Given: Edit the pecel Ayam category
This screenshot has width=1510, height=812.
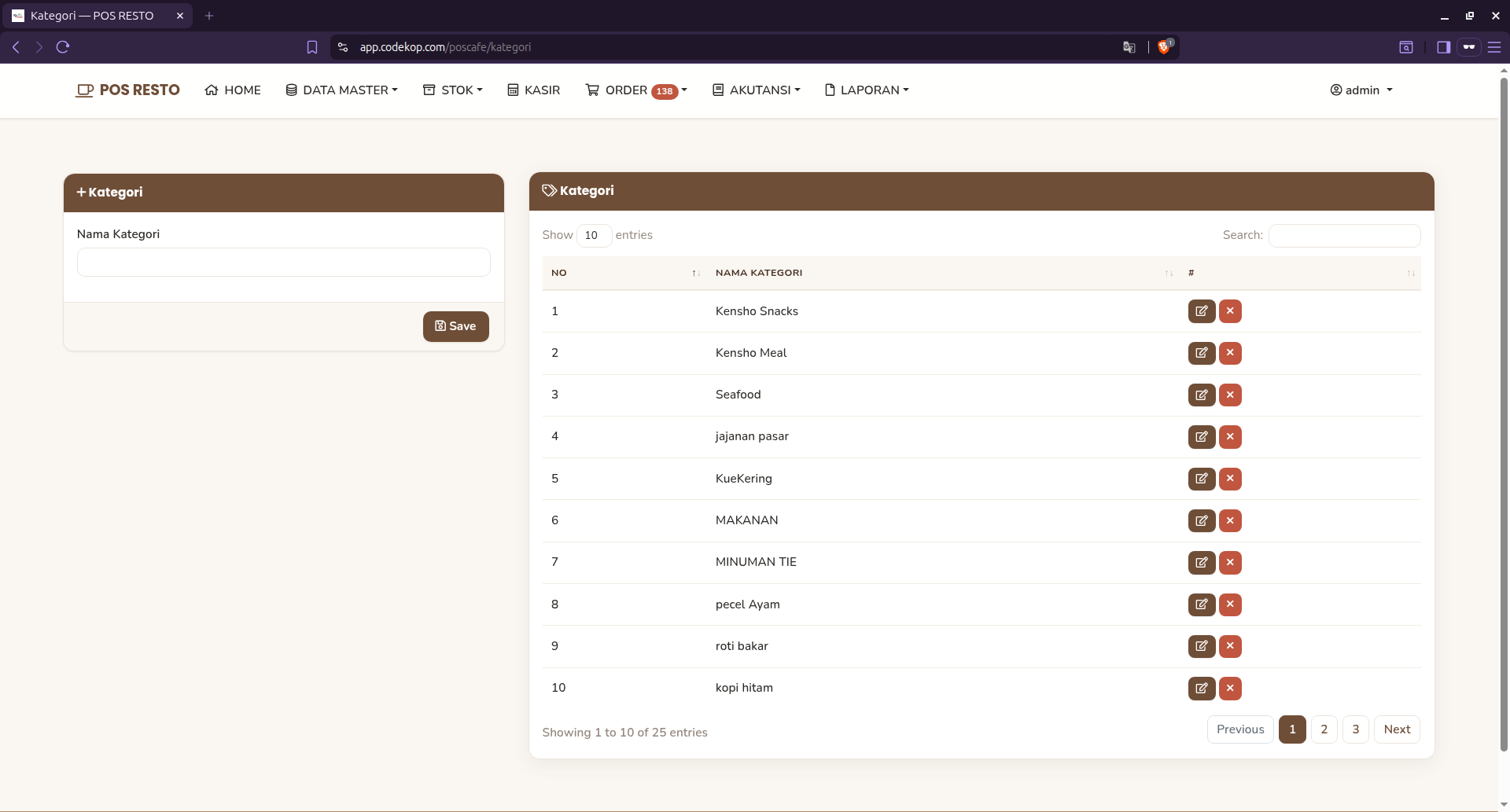Looking at the screenshot, I should [1201, 604].
